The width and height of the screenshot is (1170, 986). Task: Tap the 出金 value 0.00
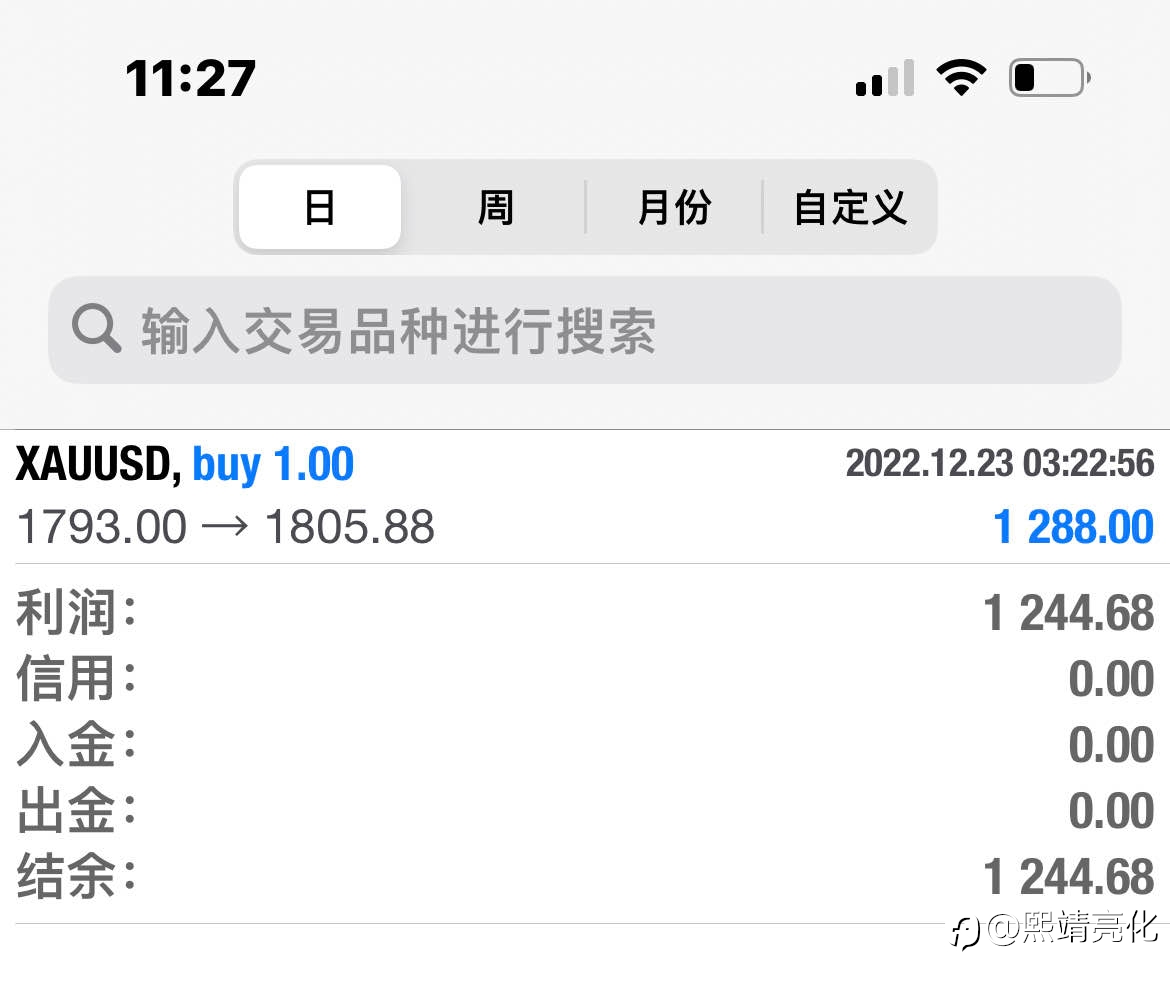click(x=1111, y=811)
